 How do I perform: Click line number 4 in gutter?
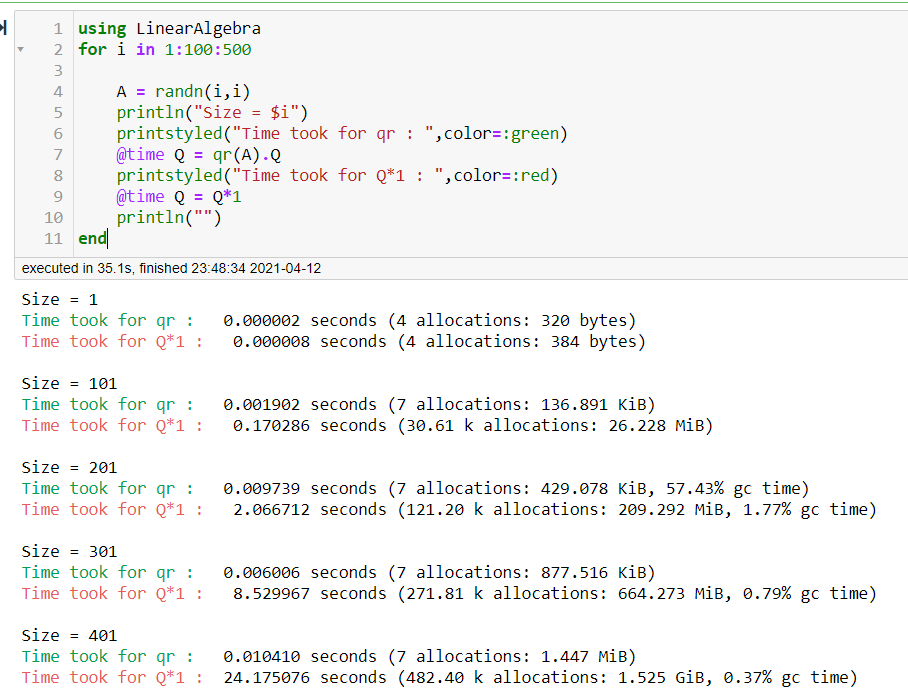(x=58, y=92)
